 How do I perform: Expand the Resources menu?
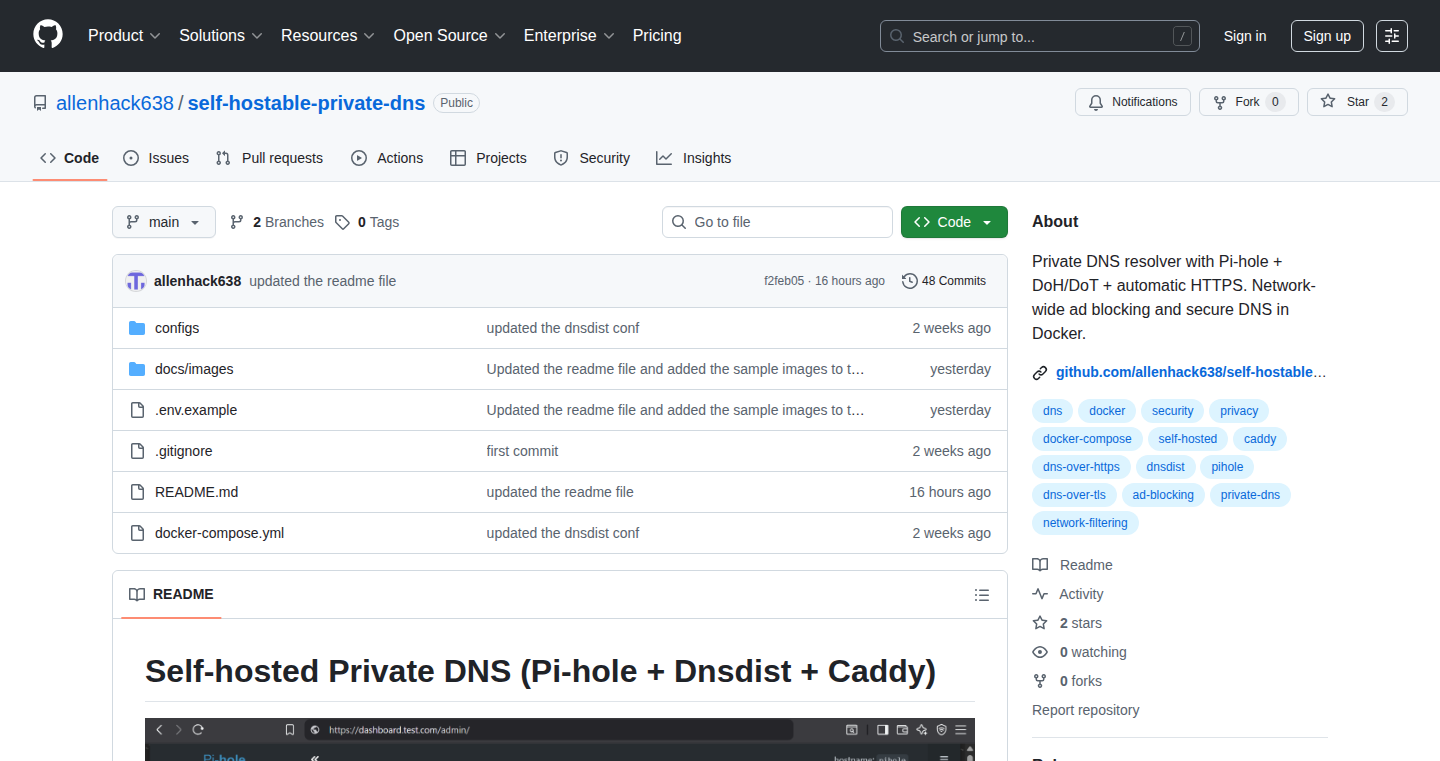328,35
